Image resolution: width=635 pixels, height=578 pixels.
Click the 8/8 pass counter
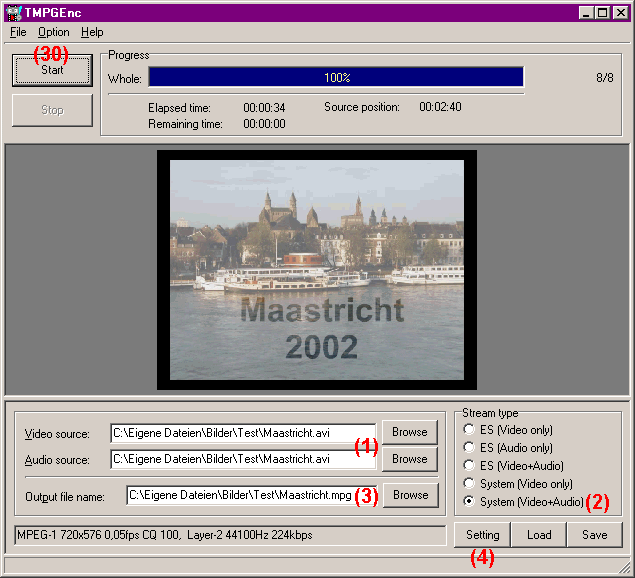tap(605, 78)
